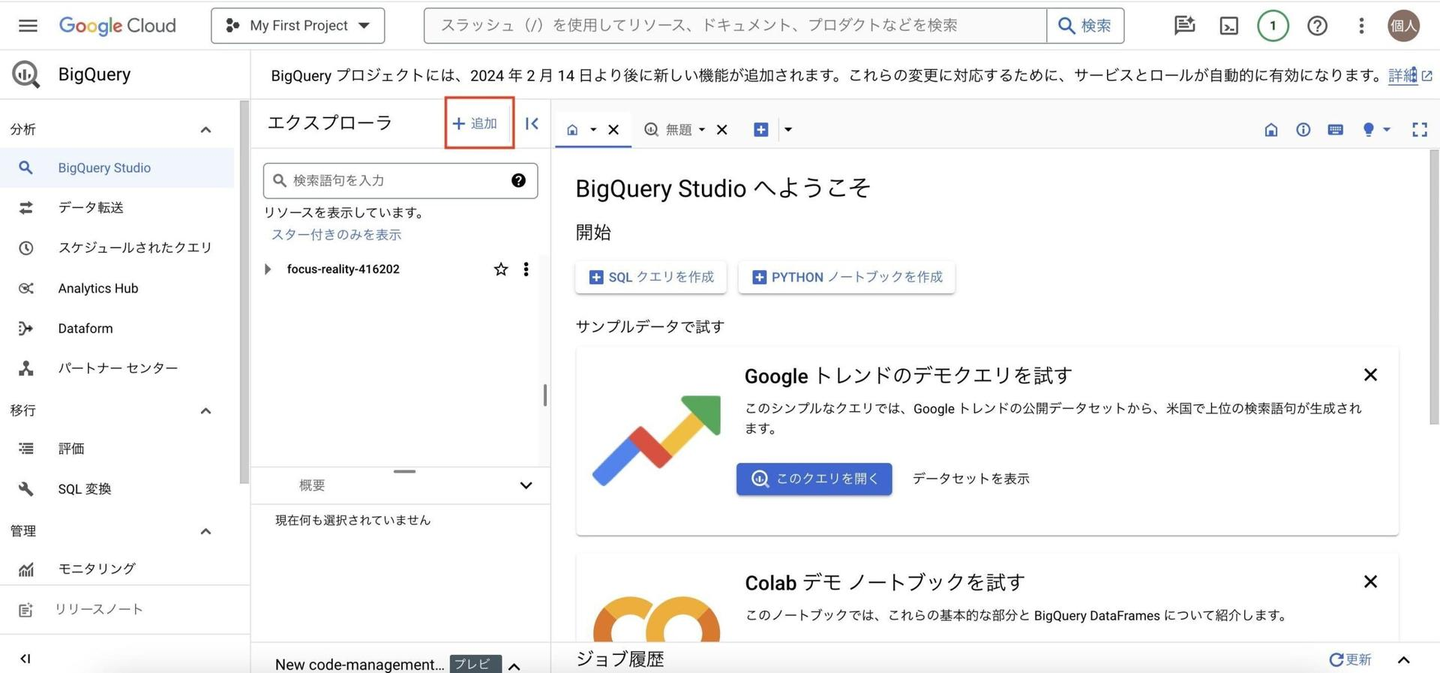Image resolution: width=1440 pixels, height=673 pixels.
Task: Switch to the 無題 query tab
Action: (669, 129)
